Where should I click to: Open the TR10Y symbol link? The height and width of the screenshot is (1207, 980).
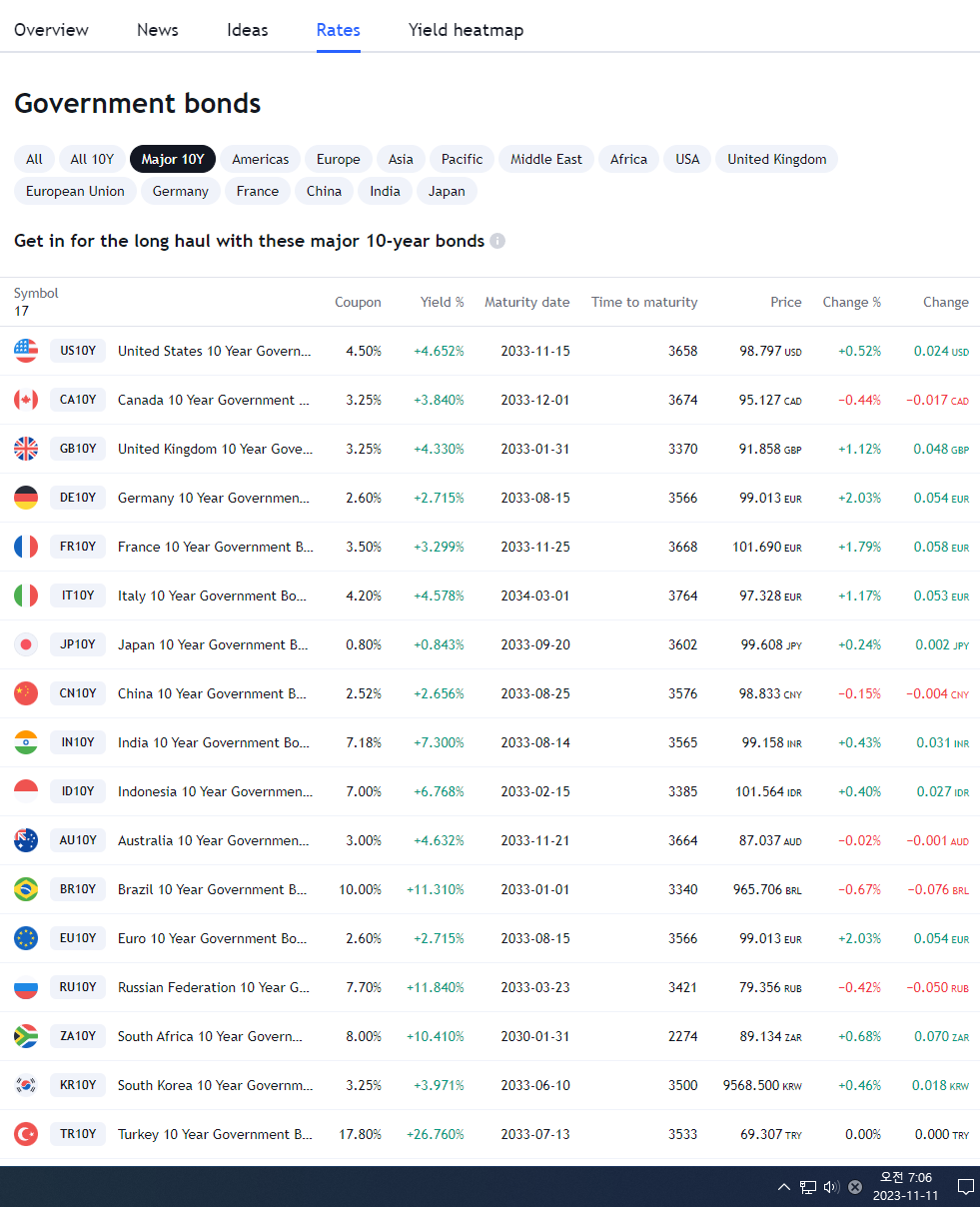(x=78, y=1134)
